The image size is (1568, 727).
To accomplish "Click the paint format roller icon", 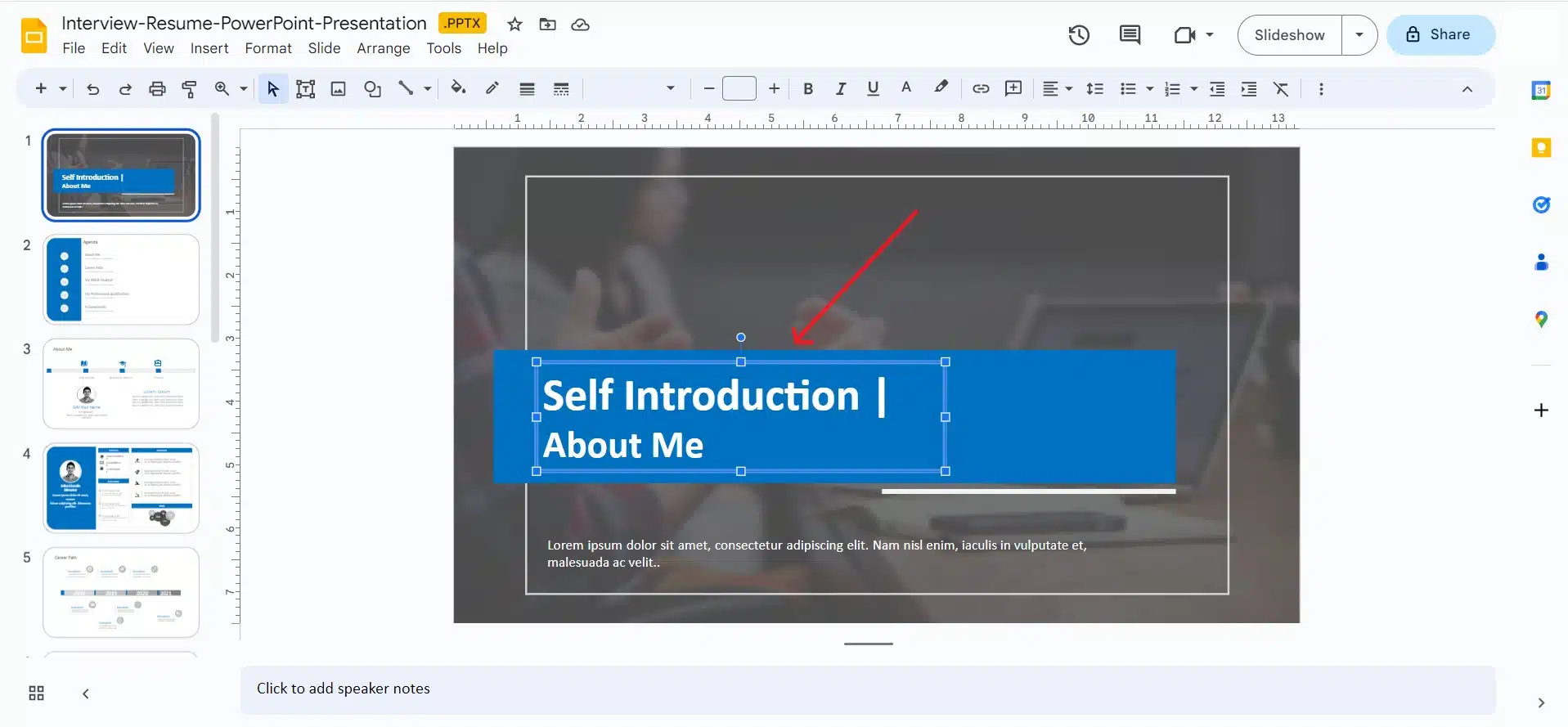I will point(189,89).
